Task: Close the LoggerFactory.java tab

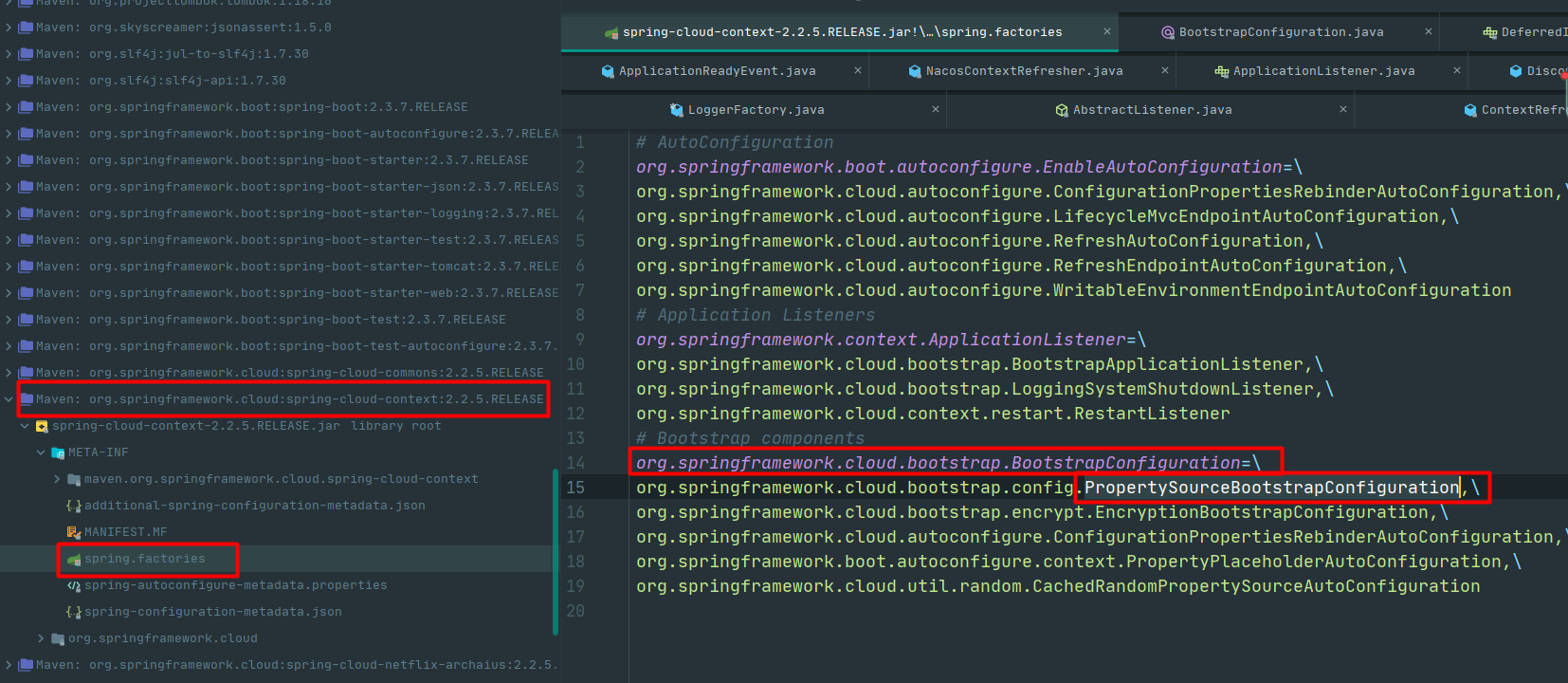Action: pyautogui.click(x=935, y=110)
